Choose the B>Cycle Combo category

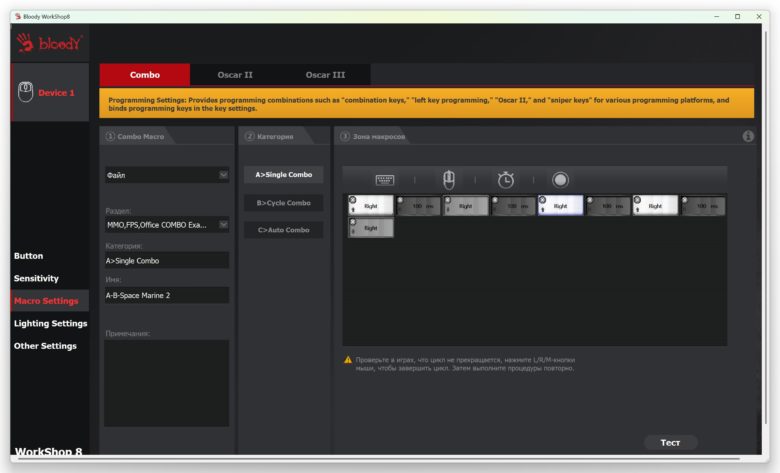click(x=284, y=202)
